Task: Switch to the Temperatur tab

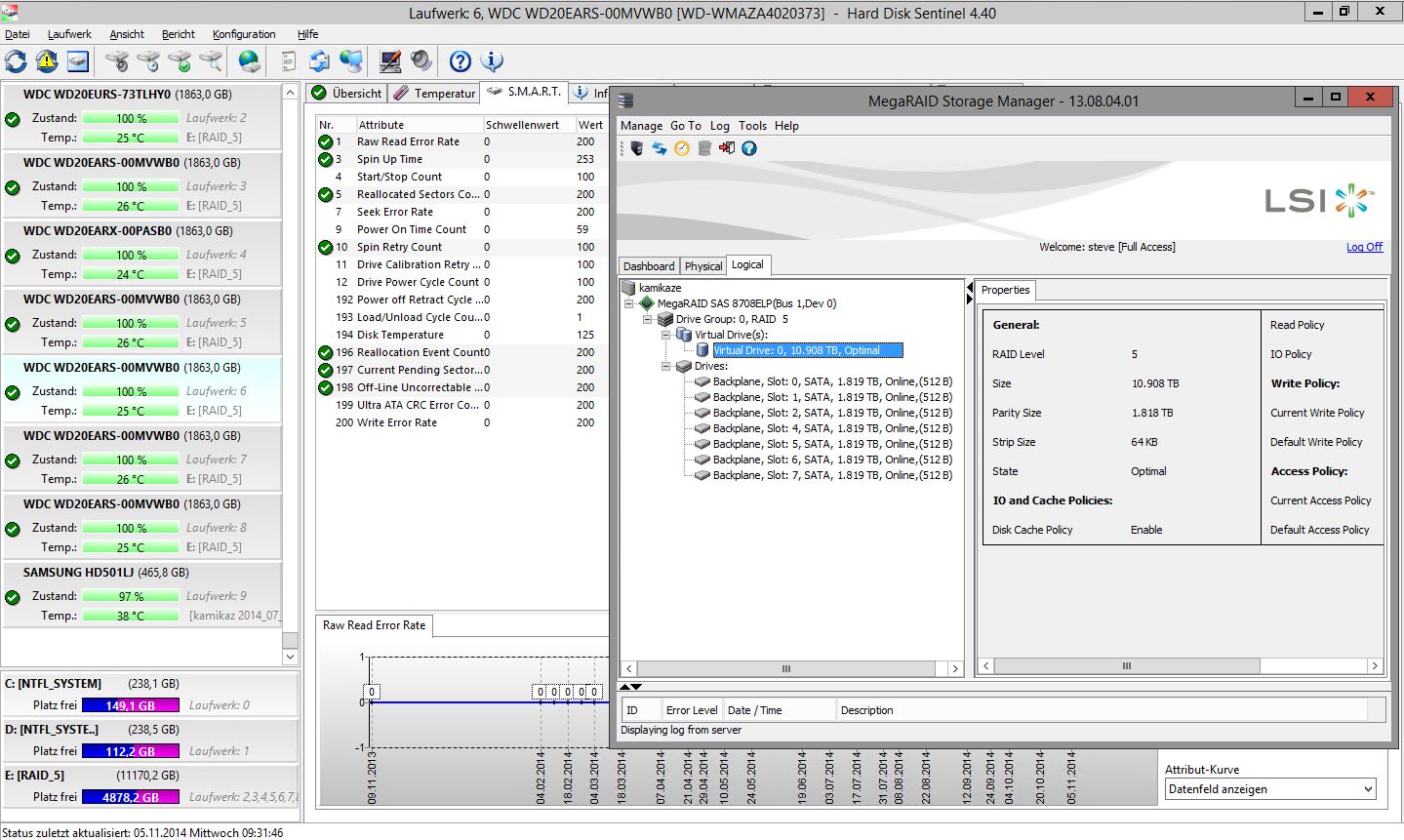Action: [x=434, y=93]
